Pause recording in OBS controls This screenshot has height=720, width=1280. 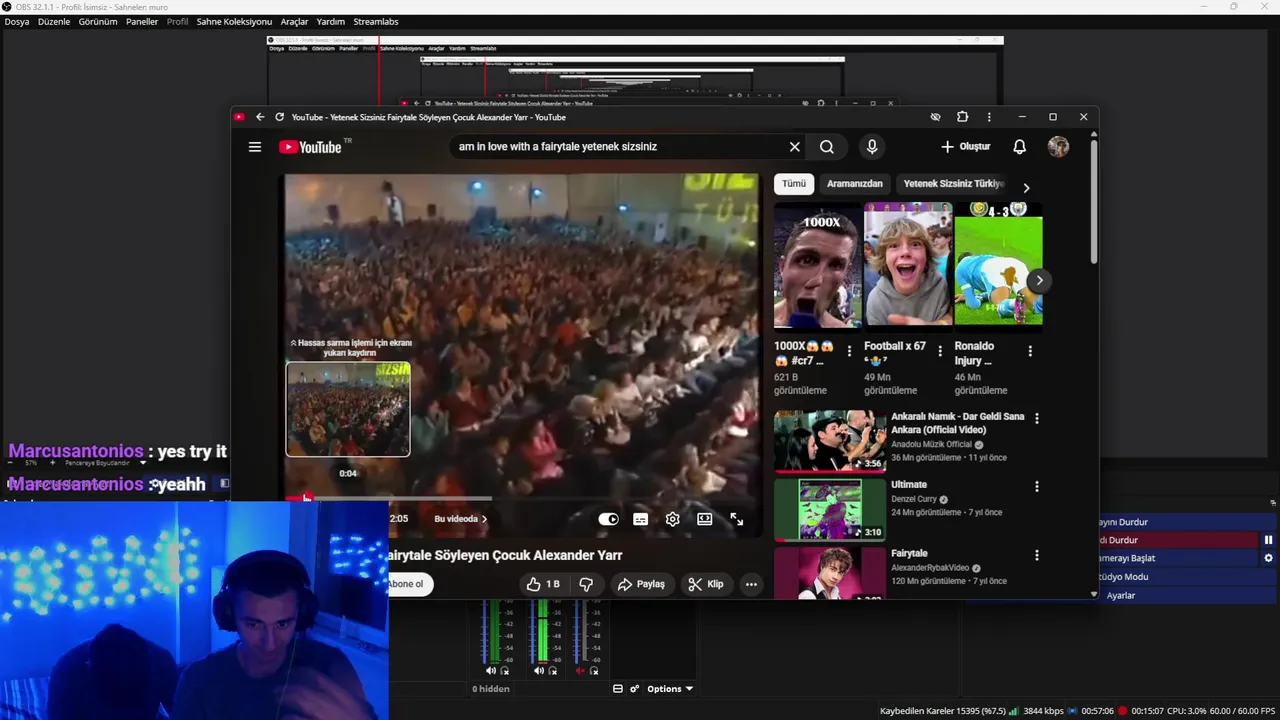[1268, 540]
